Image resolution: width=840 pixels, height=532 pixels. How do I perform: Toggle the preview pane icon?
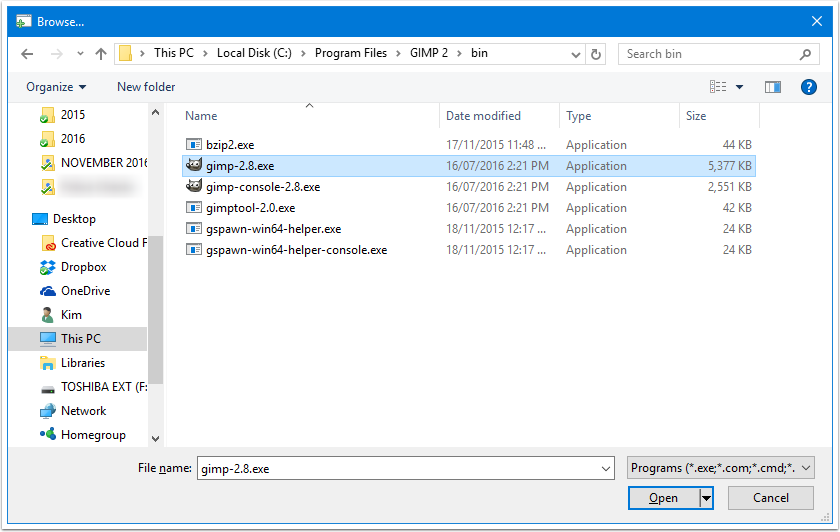click(772, 87)
